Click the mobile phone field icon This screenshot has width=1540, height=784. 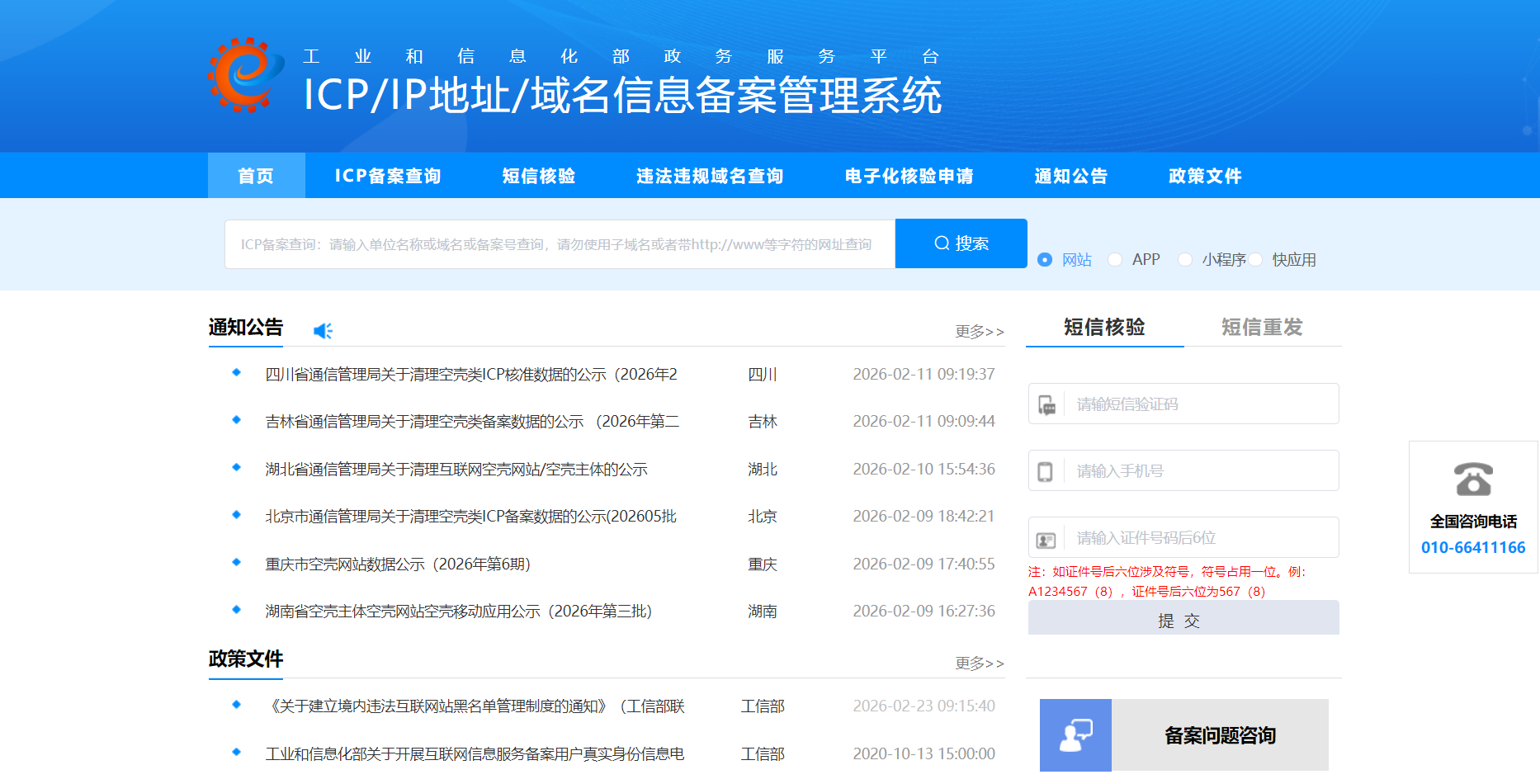click(x=1045, y=471)
